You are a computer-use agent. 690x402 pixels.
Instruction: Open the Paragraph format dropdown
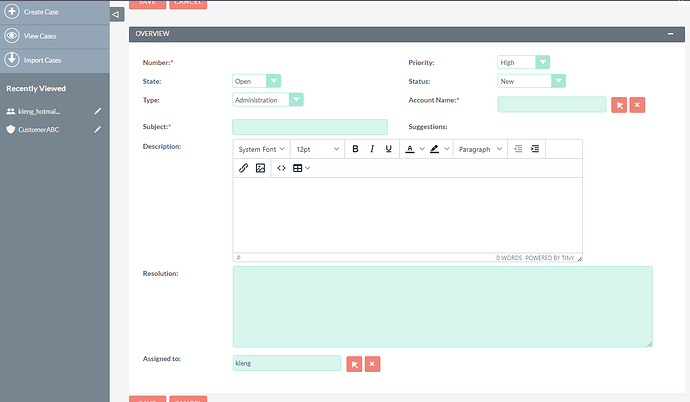coord(480,149)
